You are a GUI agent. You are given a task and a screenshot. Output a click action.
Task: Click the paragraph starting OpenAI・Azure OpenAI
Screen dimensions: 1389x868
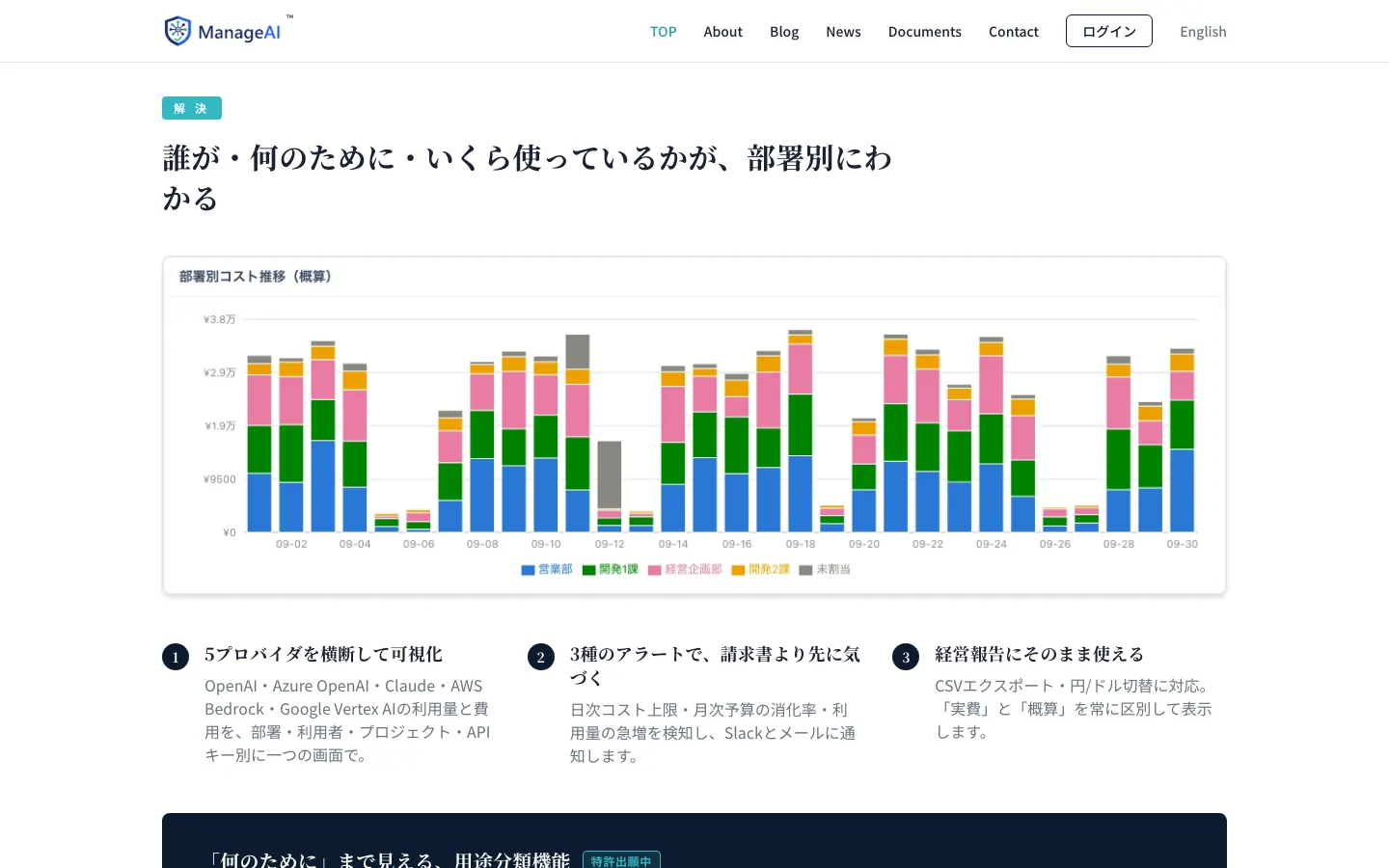pos(347,720)
